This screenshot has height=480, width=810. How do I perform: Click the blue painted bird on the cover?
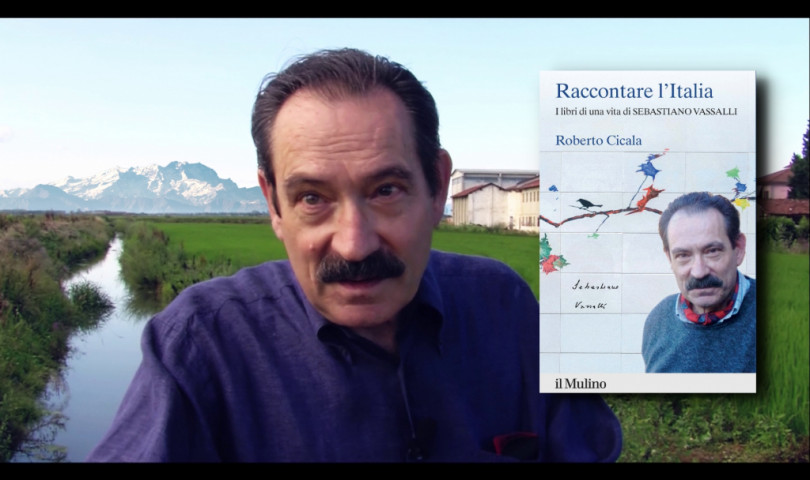pyautogui.click(x=649, y=167)
